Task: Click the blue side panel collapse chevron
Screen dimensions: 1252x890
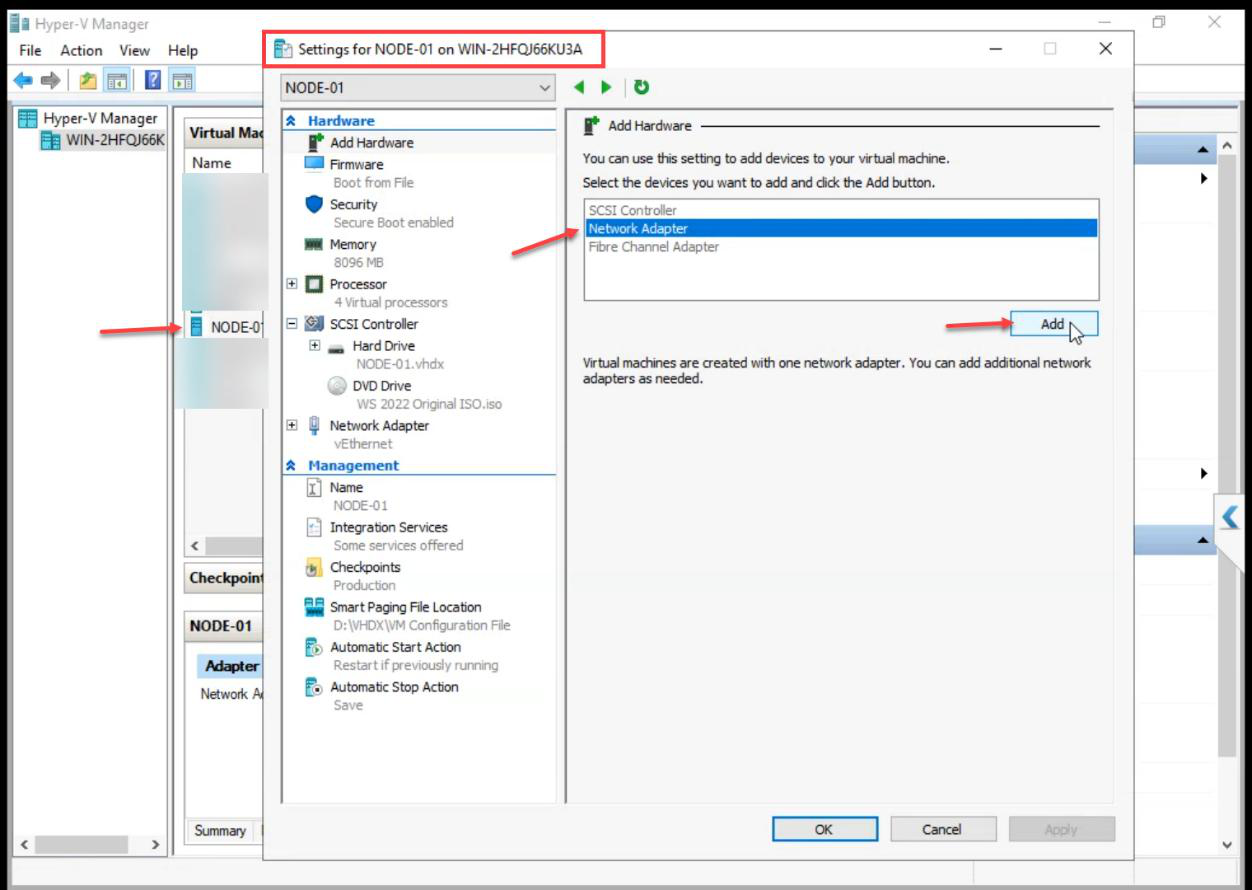Action: coord(1231,518)
